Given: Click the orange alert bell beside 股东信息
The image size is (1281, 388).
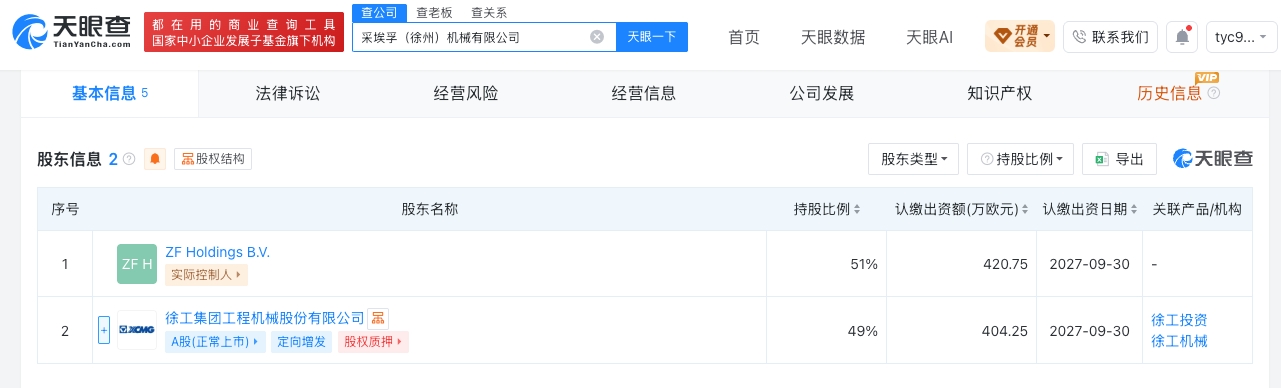Looking at the screenshot, I should coord(155,159).
